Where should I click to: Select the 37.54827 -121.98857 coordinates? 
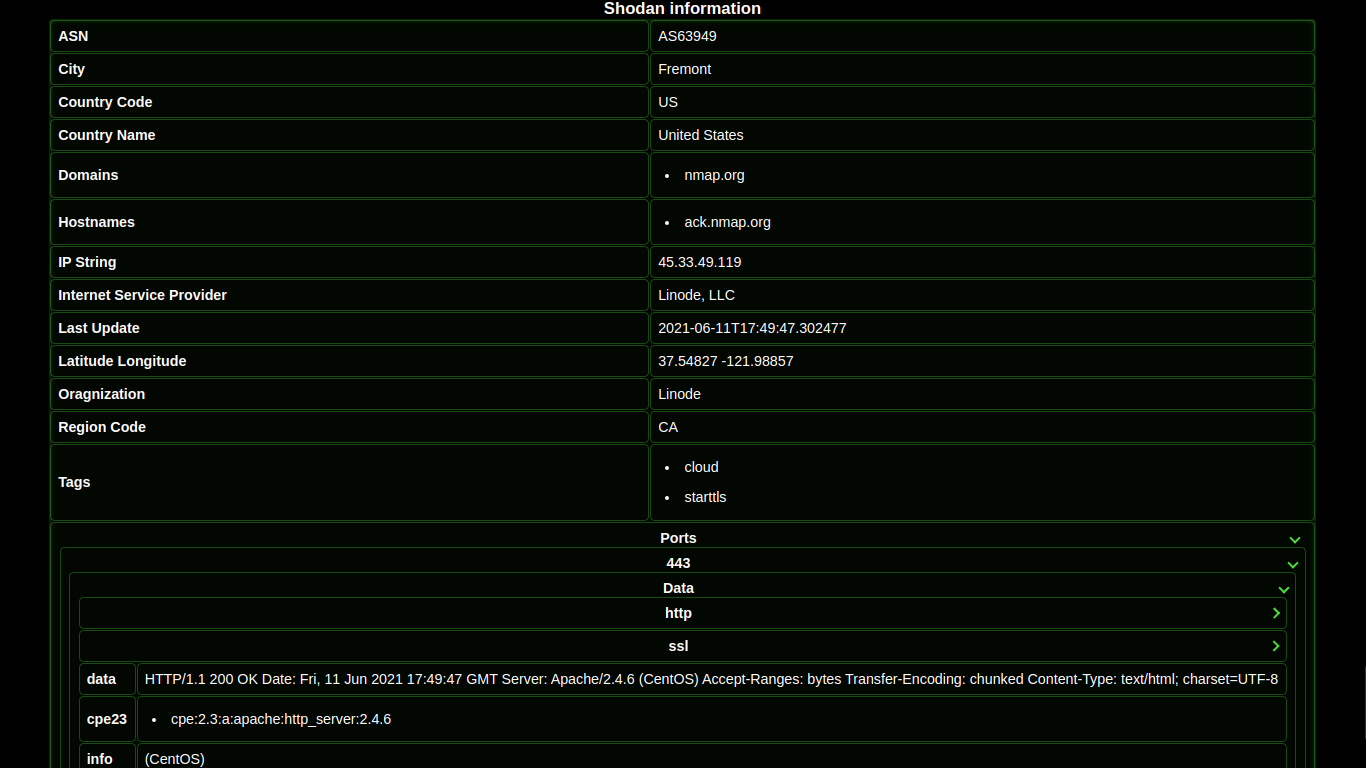point(726,361)
